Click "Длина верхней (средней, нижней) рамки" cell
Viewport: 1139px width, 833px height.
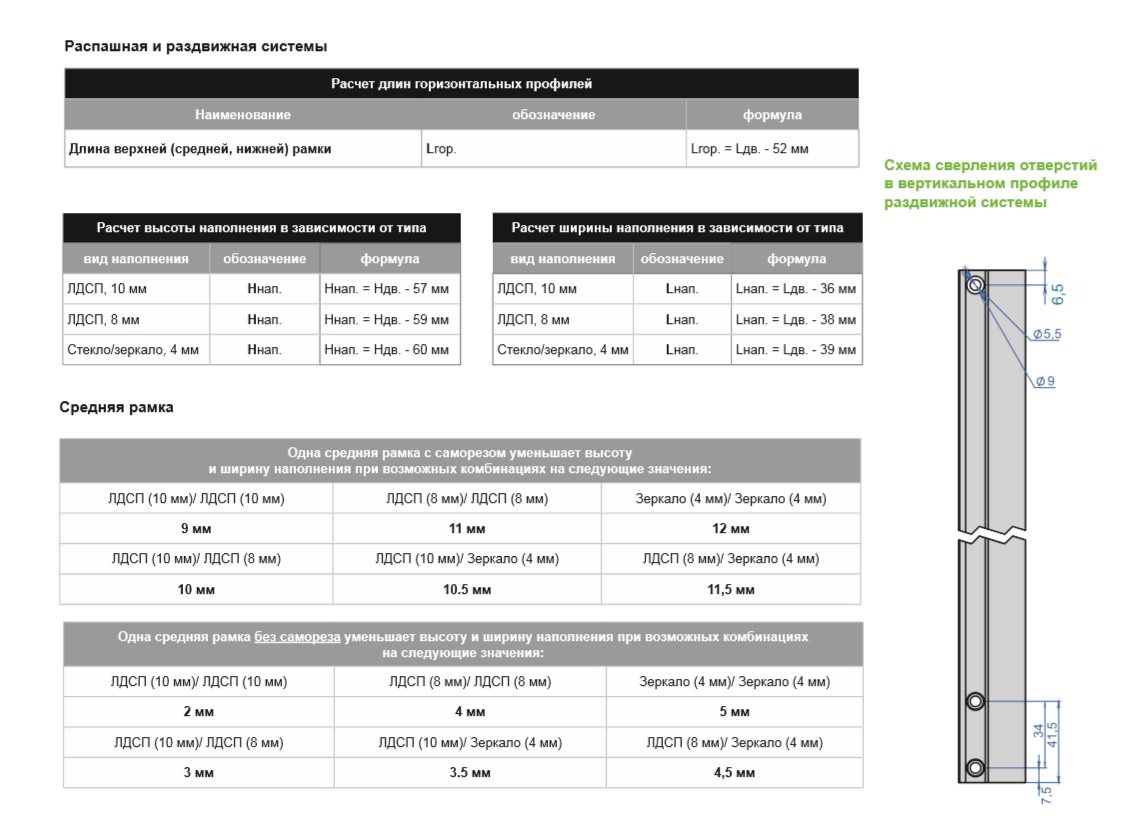tap(200, 149)
